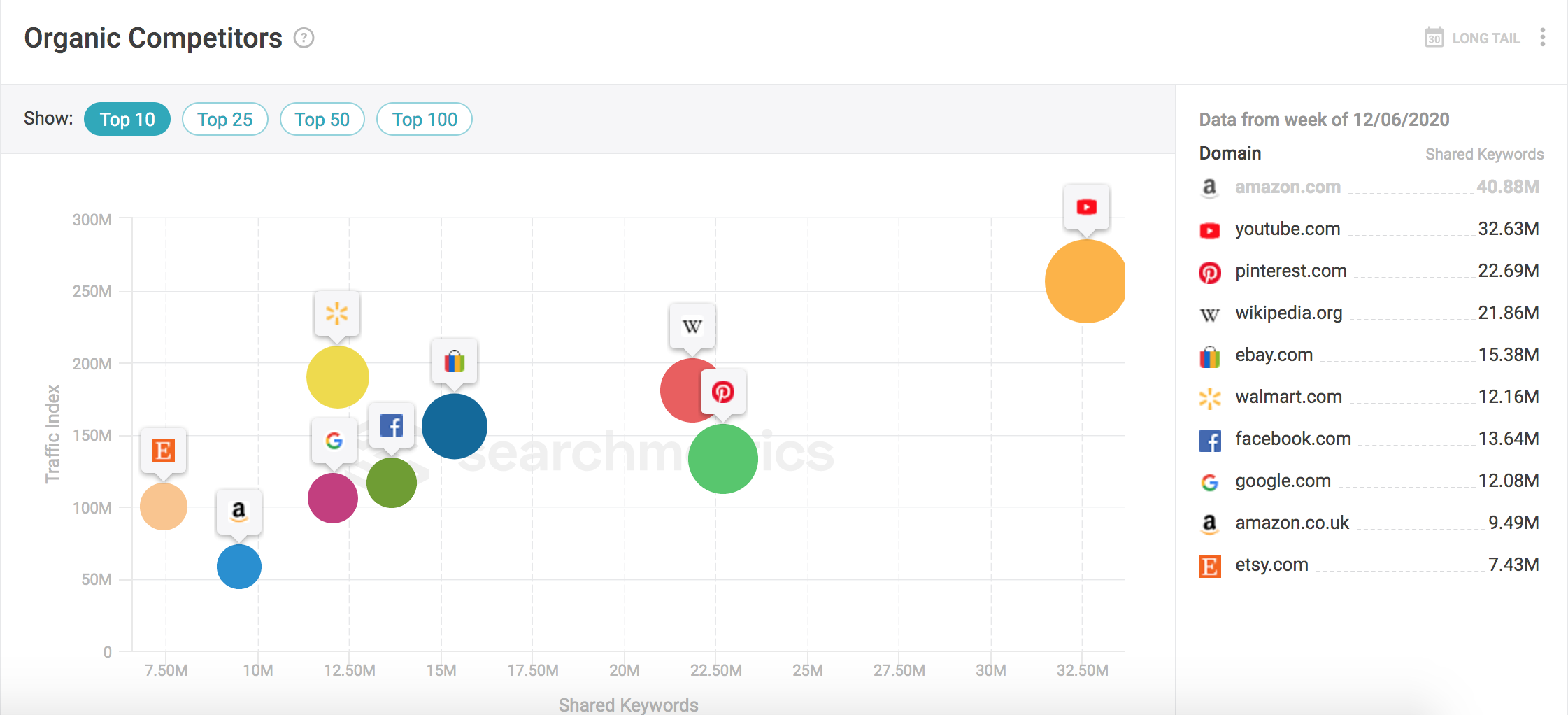
Task: Click the olive green Facebook bubble
Action: (x=392, y=483)
